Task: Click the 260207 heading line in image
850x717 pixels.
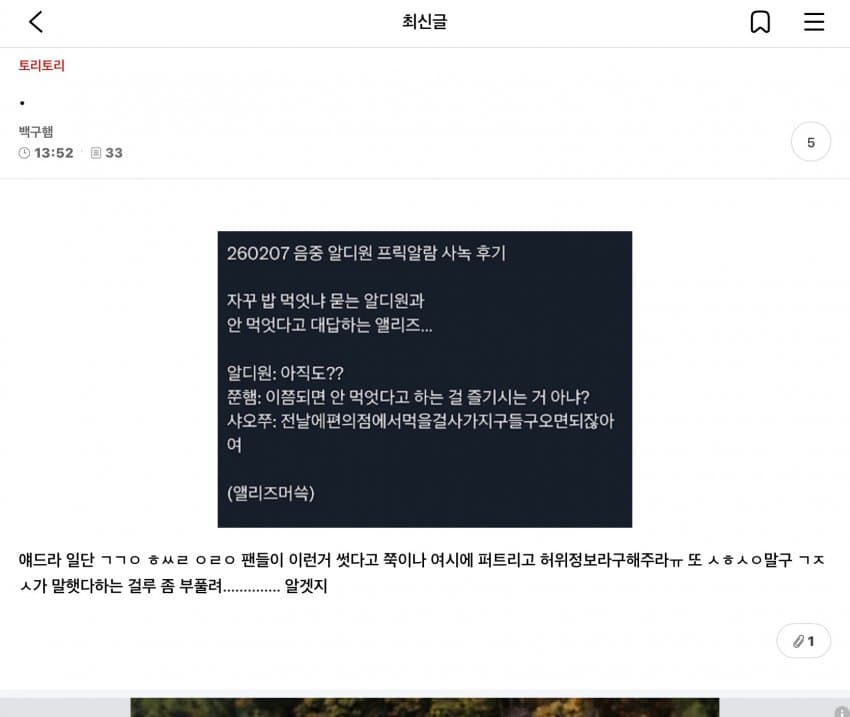Action: coord(366,253)
